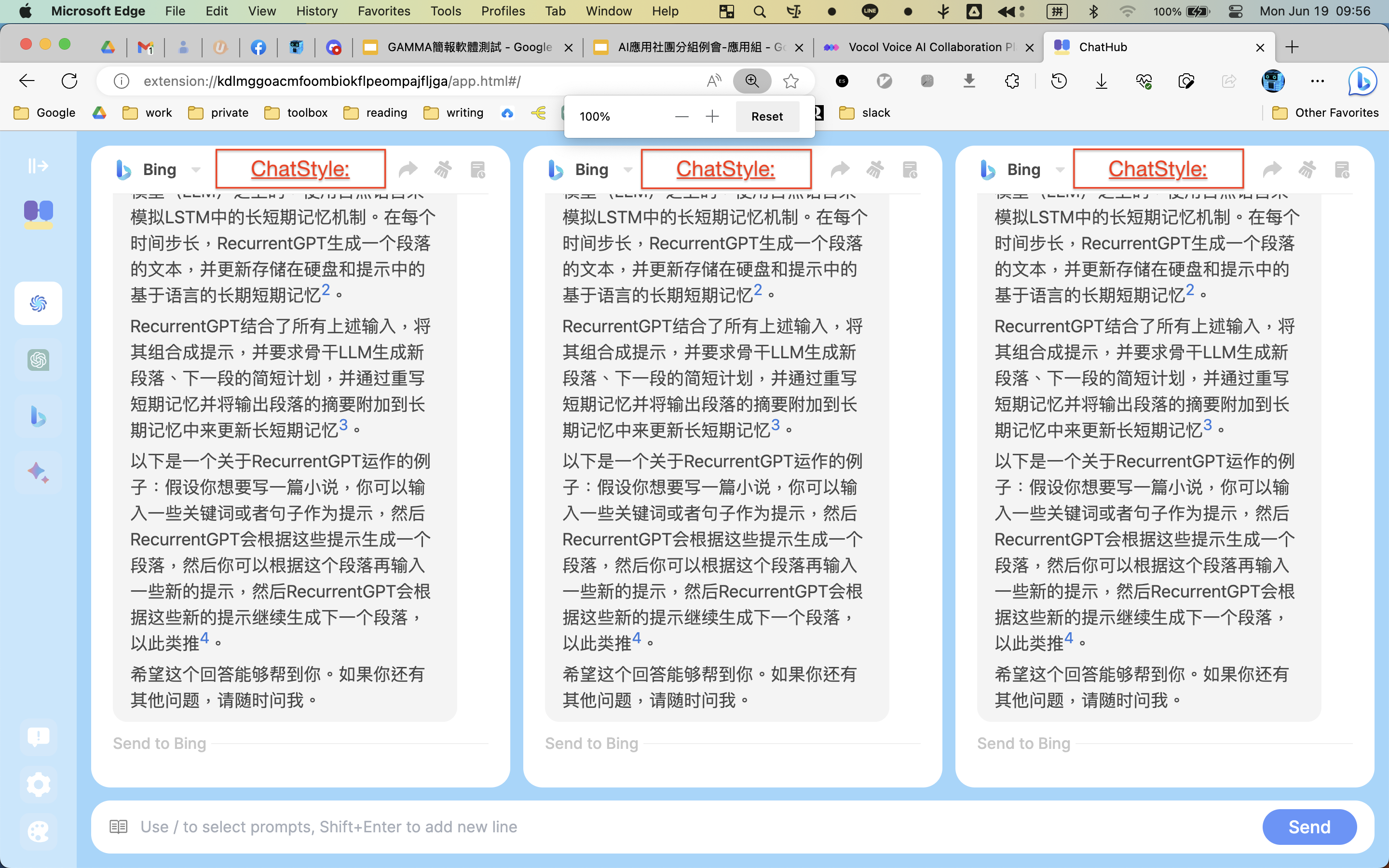View chat history in the third panel
1389x868 pixels.
point(1343,170)
